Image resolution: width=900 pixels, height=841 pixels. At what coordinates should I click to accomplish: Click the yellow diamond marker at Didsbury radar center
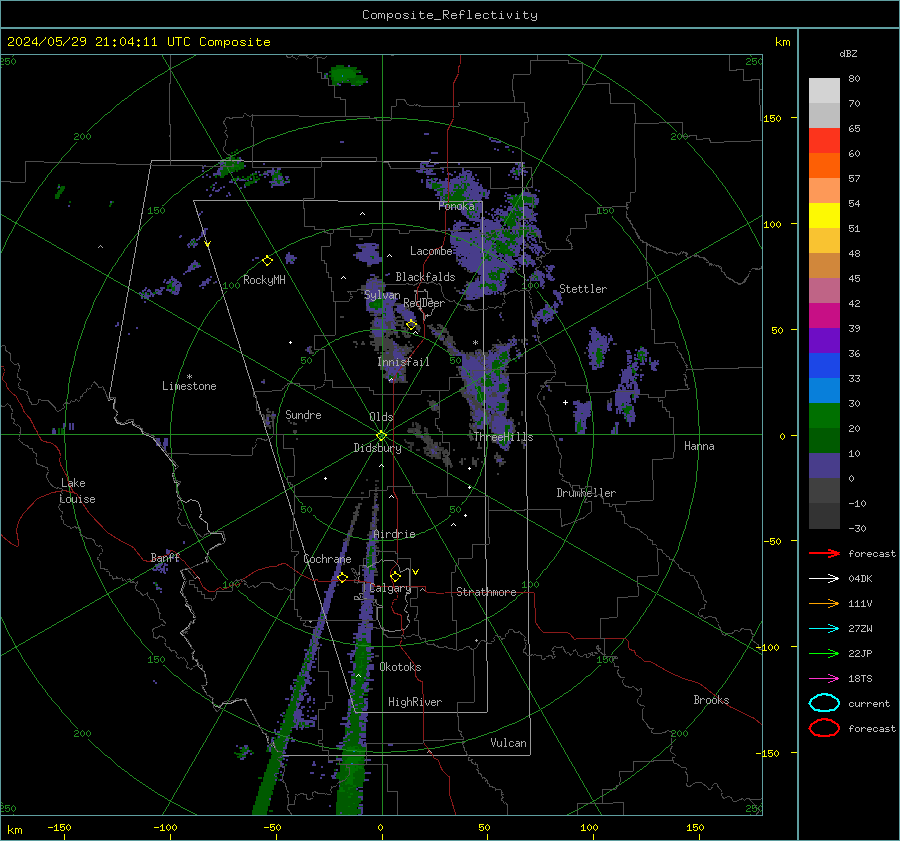click(x=381, y=436)
